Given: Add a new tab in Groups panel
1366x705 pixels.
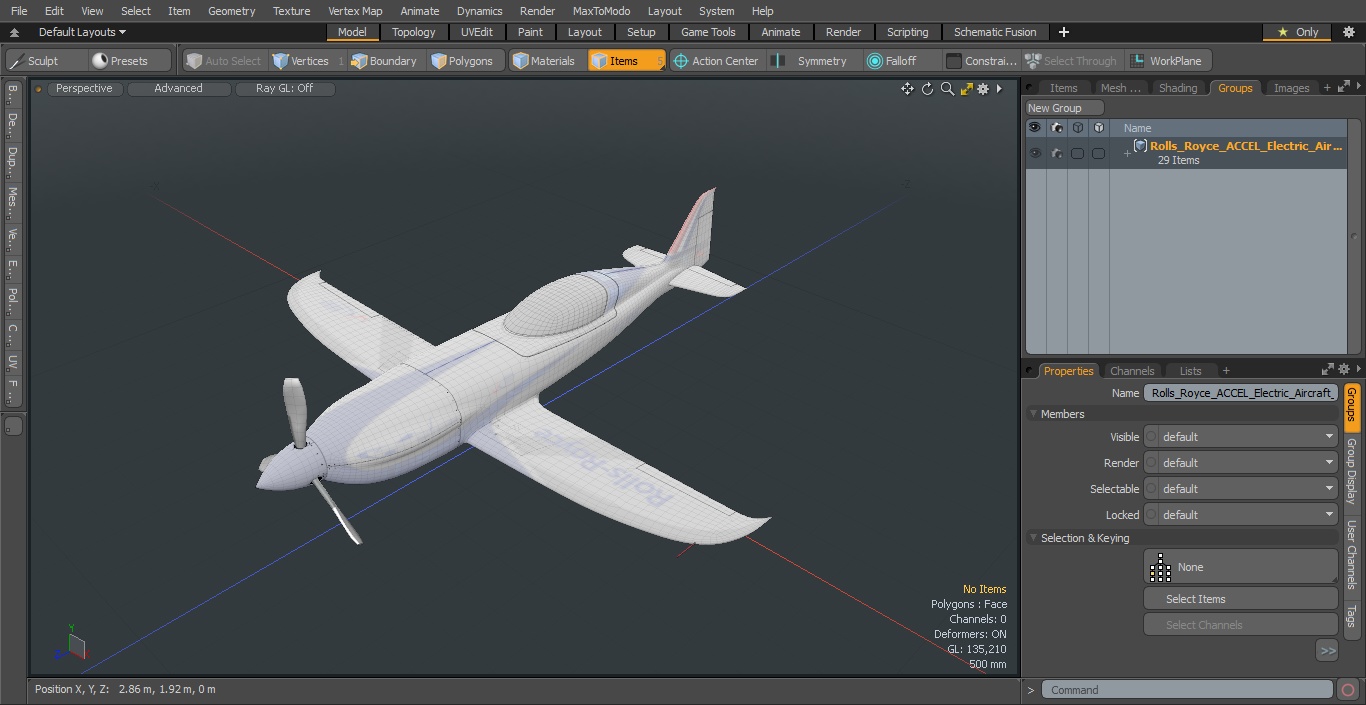Looking at the screenshot, I should pyautogui.click(x=1327, y=88).
